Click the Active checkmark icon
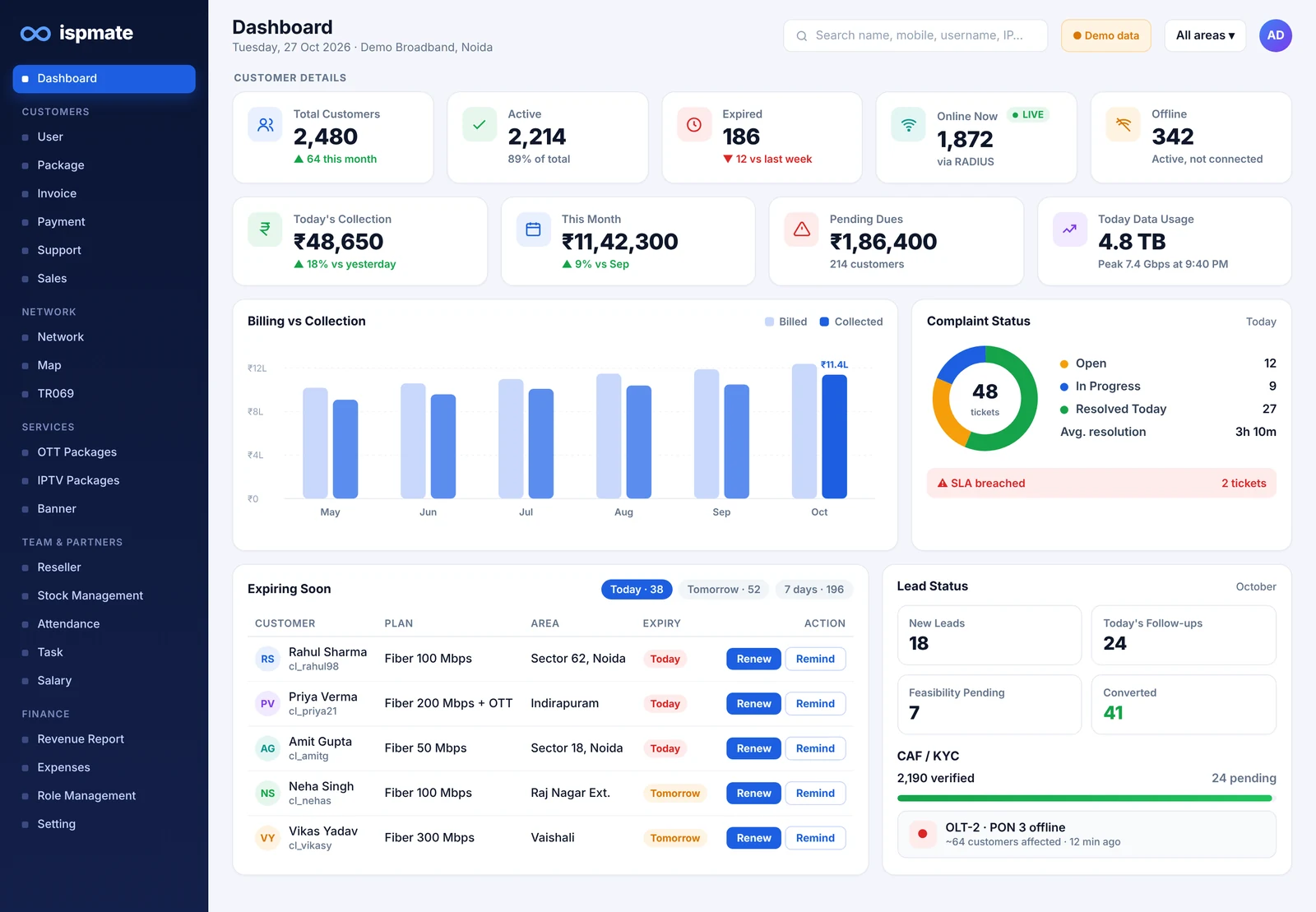This screenshot has height=912, width=1316. point(480,125)
